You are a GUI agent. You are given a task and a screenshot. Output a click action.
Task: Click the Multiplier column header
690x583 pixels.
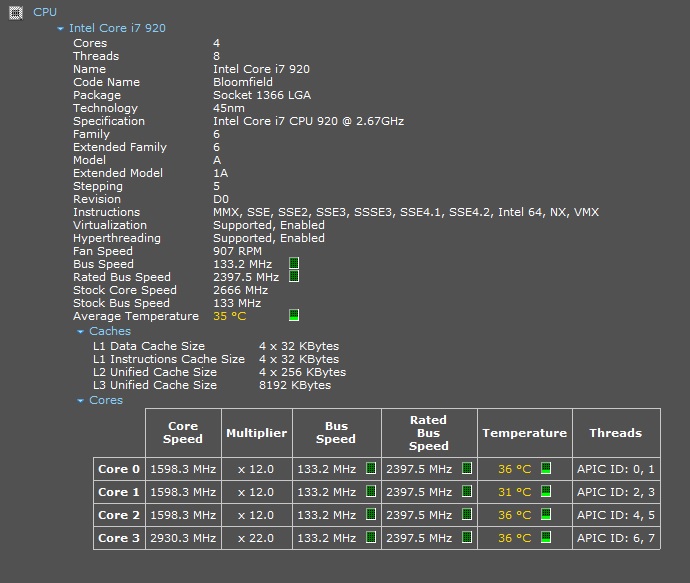pos(257,433)
